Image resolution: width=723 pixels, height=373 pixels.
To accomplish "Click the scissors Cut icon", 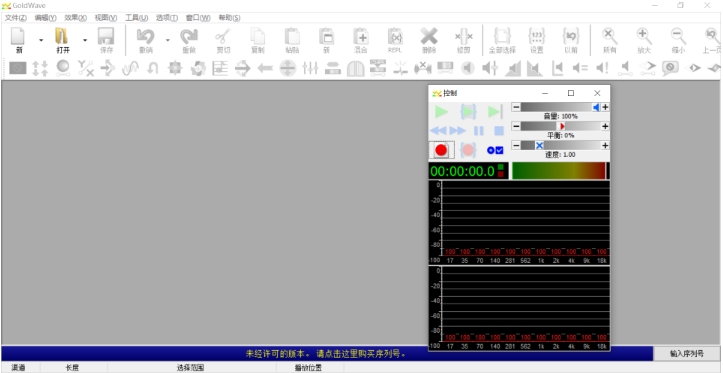I will 223,41.
